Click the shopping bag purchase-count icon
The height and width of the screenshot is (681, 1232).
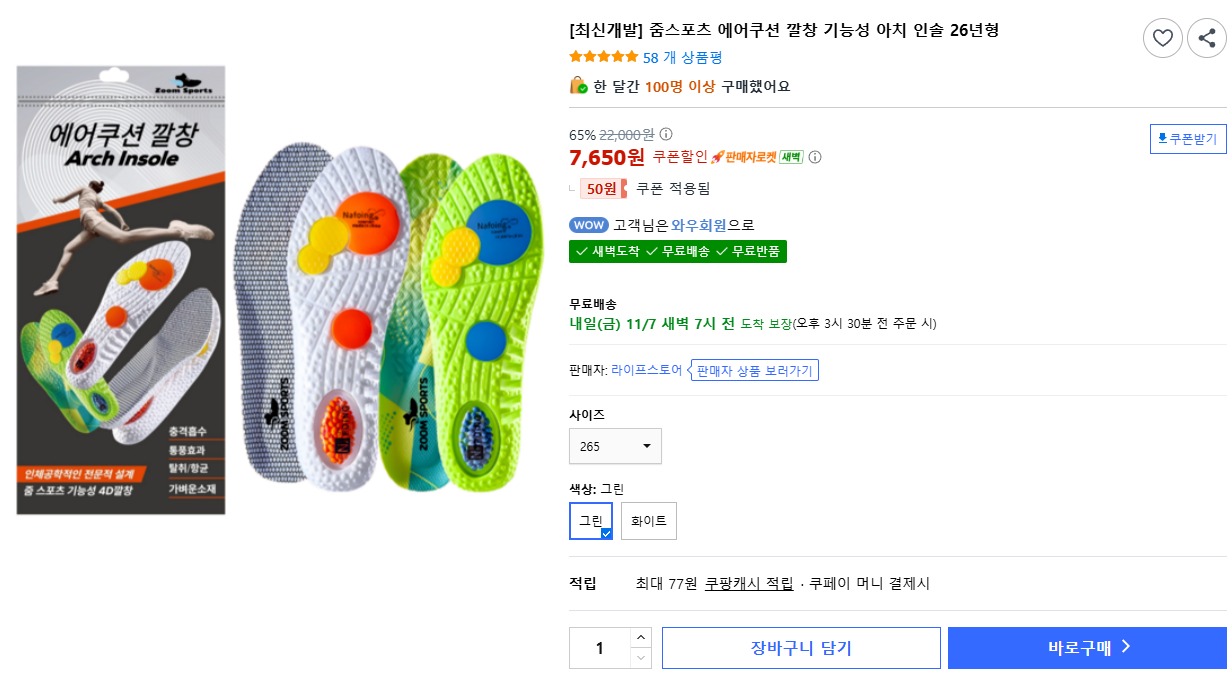tap(578, 86)
